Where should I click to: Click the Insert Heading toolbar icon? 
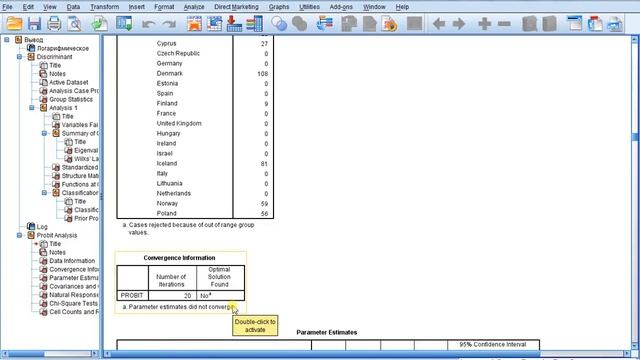tap(575, 24)
